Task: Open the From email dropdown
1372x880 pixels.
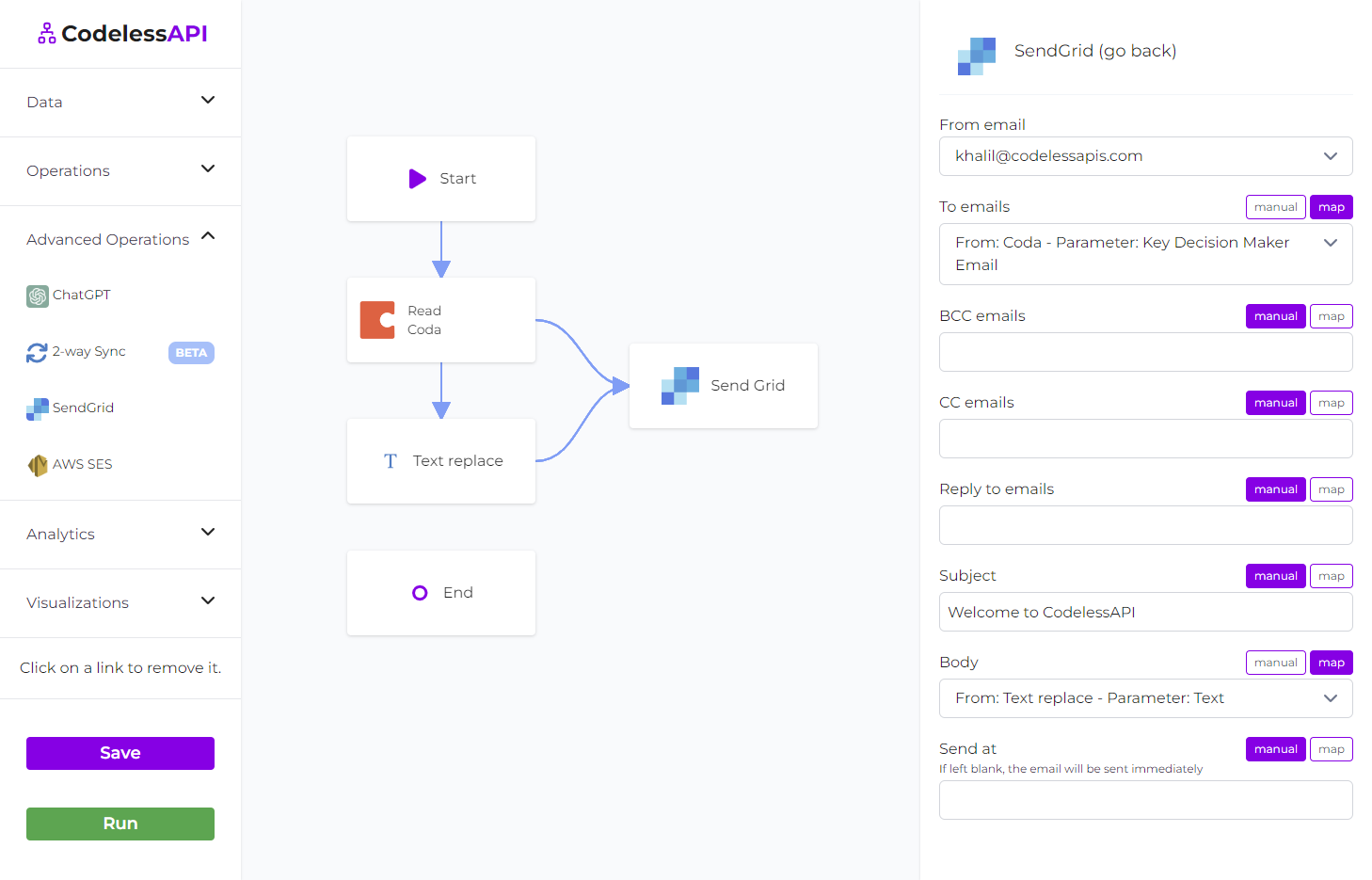Action: pos(1145,156)
